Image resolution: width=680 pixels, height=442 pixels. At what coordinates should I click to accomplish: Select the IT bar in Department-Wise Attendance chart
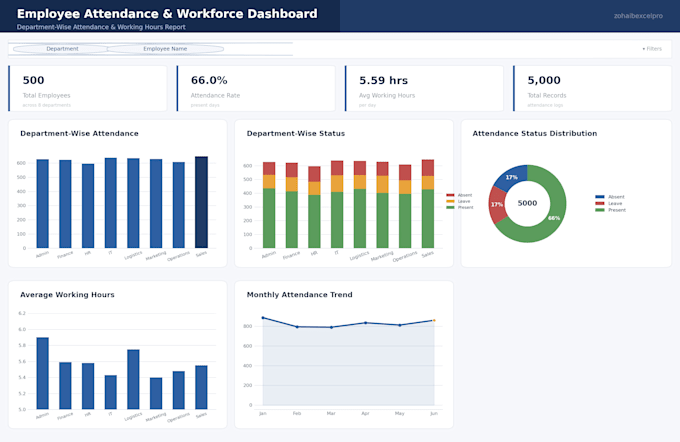111,203
